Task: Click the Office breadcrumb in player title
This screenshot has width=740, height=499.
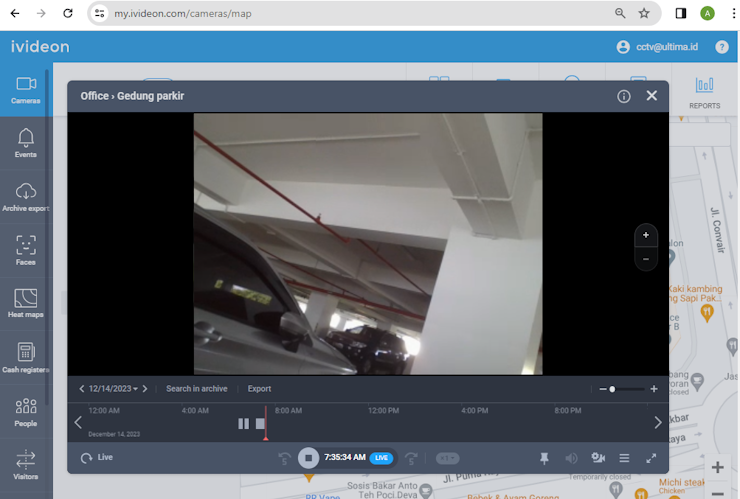Action: pos(94,96)
